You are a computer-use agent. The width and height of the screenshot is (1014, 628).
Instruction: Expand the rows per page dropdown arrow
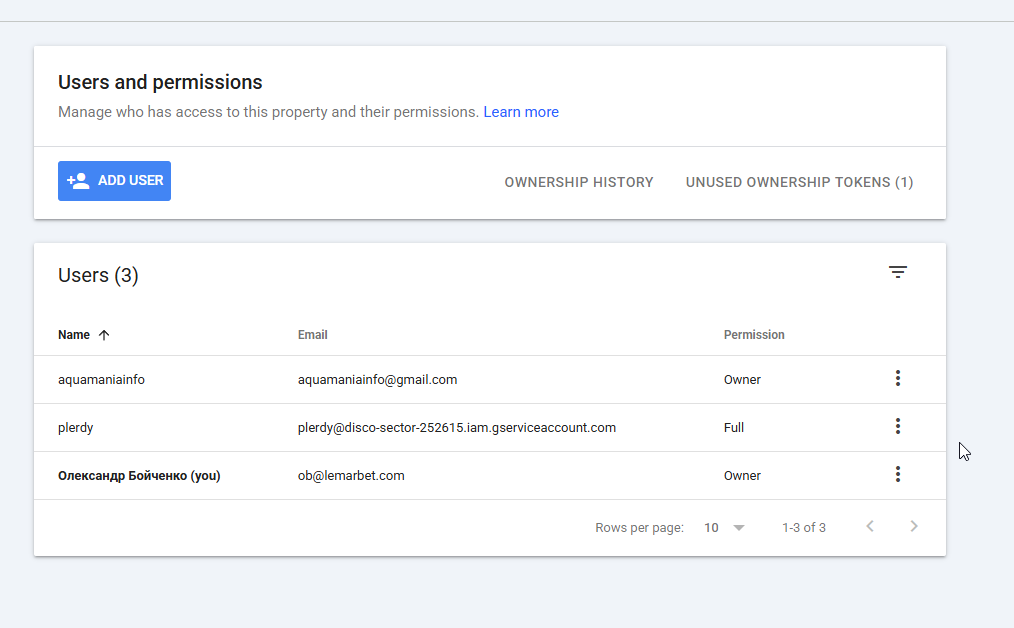click(x=739, y=528)
